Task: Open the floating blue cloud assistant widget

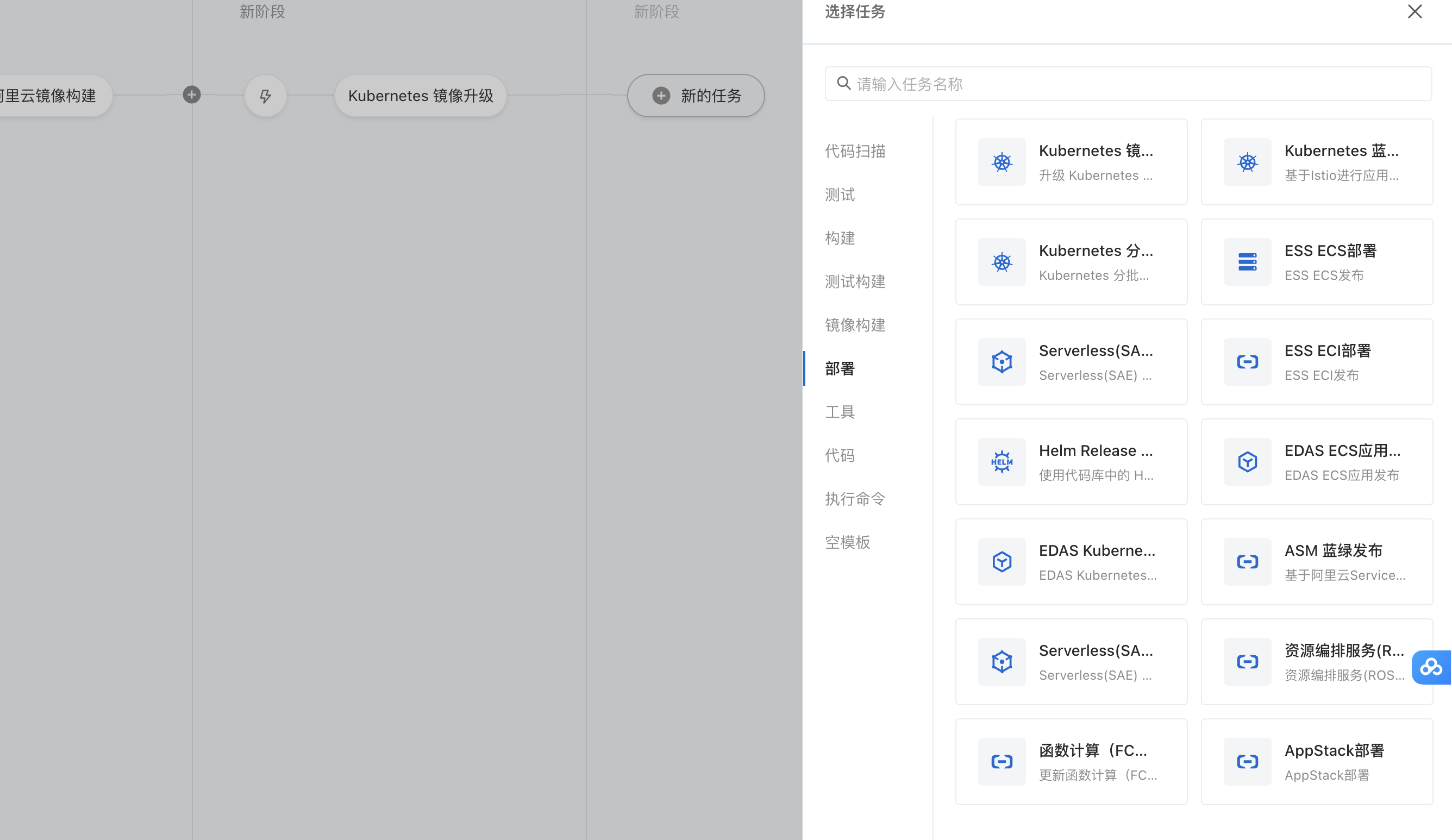Action: point(1431,667)
